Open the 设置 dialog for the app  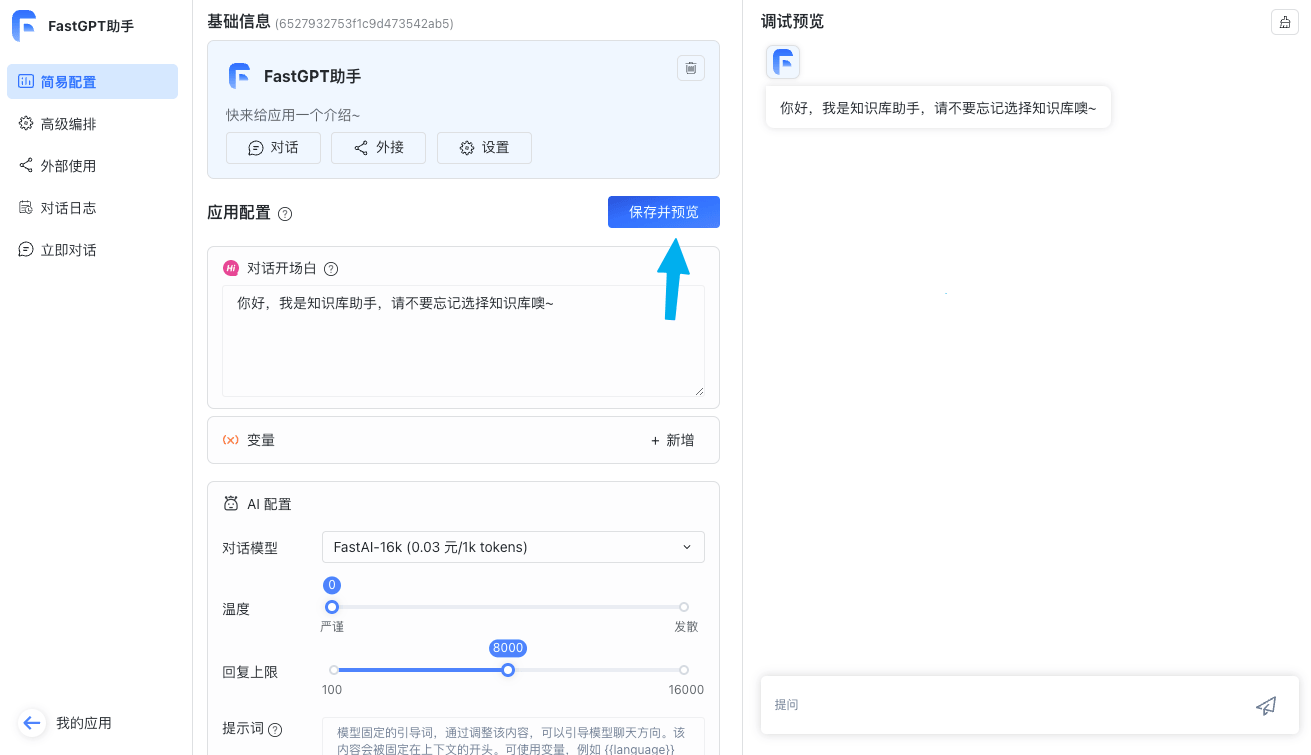(x=484, y=147)
